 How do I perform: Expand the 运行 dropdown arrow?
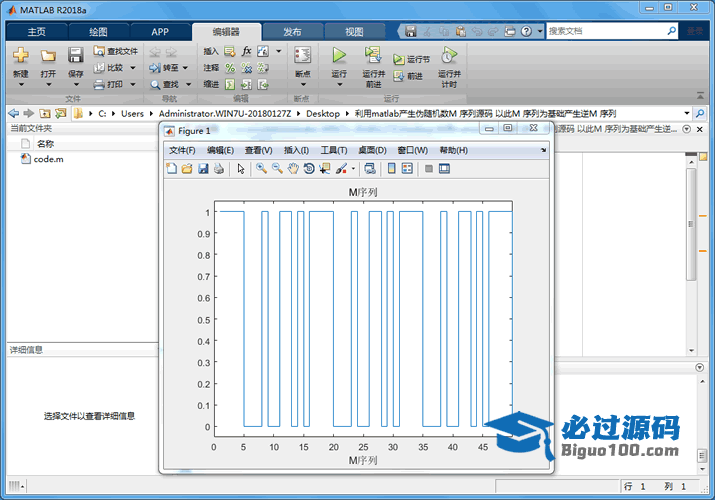pyautogui.click(x=339, y=85)
